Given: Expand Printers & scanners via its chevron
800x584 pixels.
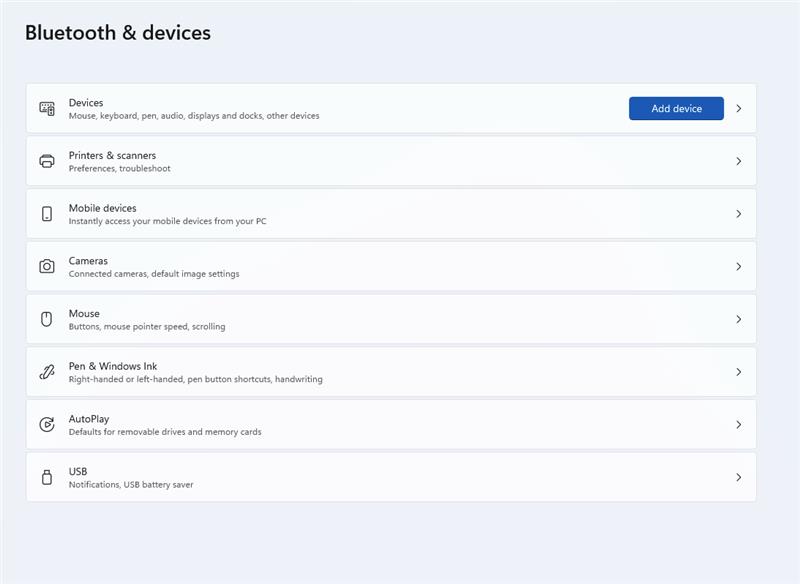Looking at the screenshot, I should coord(739,161).
